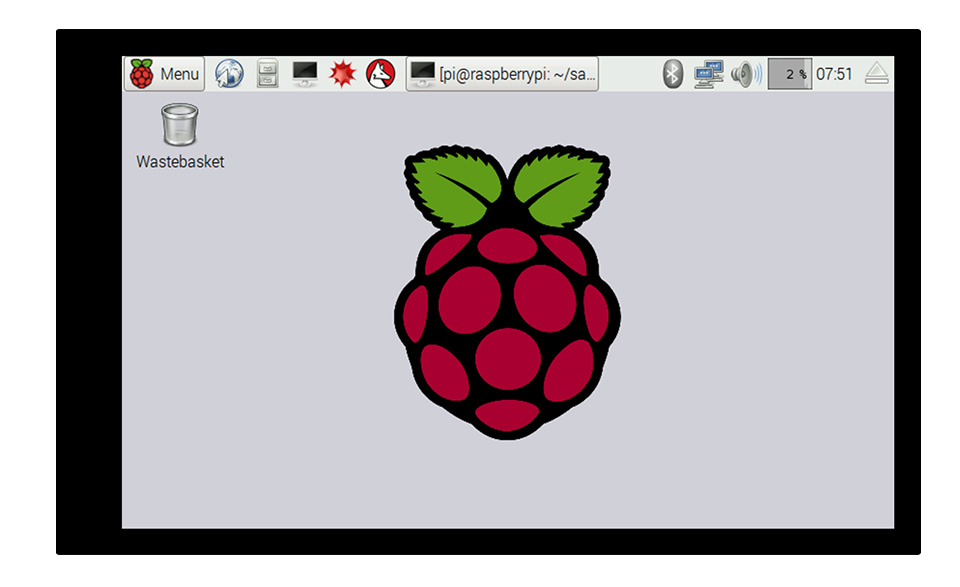
Task: Launch the web browser globe icon
Action: [x=229, y=74]
